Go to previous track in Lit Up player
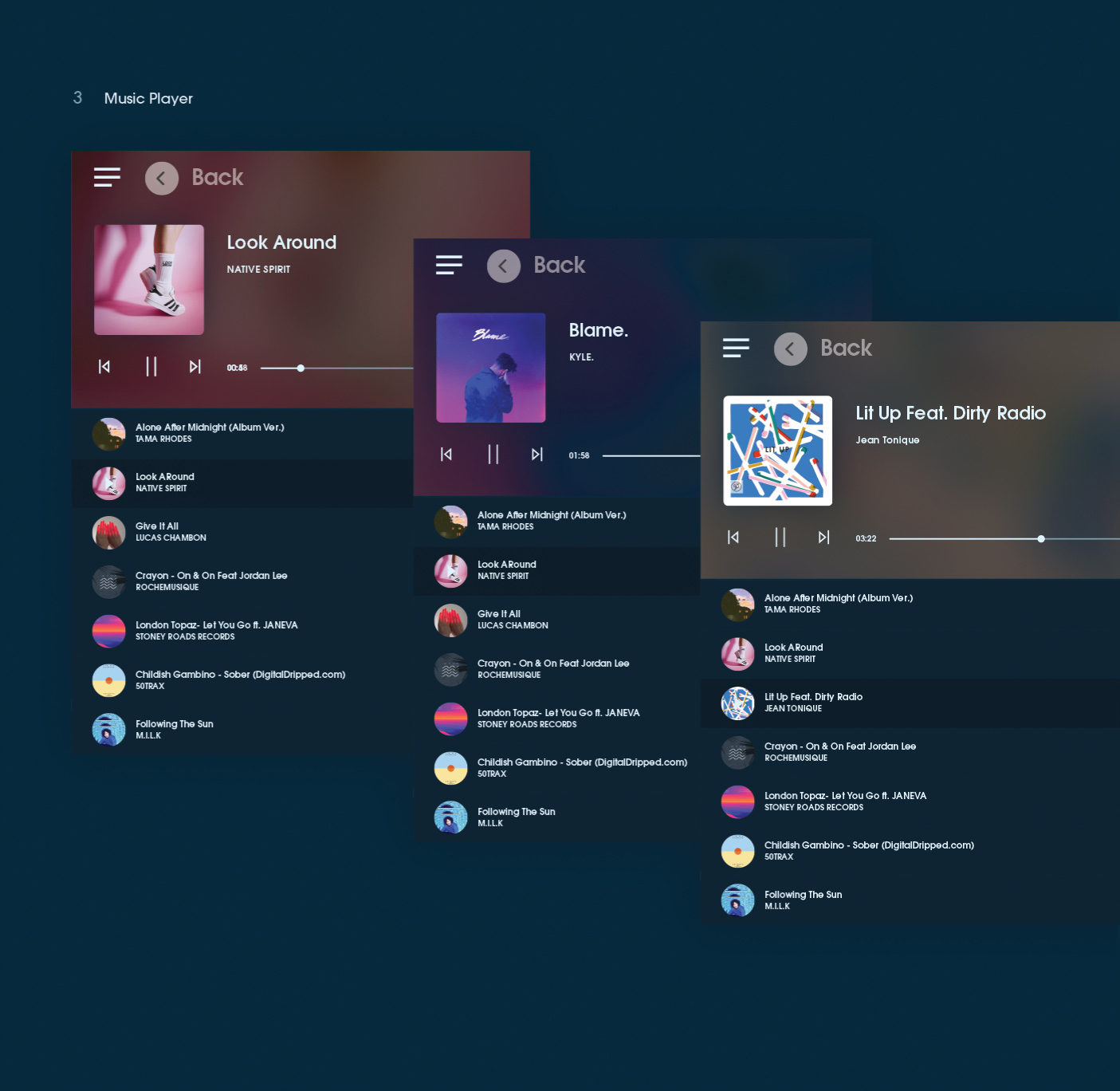This screenshot has width=1120, height=1091. click(733, 538)
